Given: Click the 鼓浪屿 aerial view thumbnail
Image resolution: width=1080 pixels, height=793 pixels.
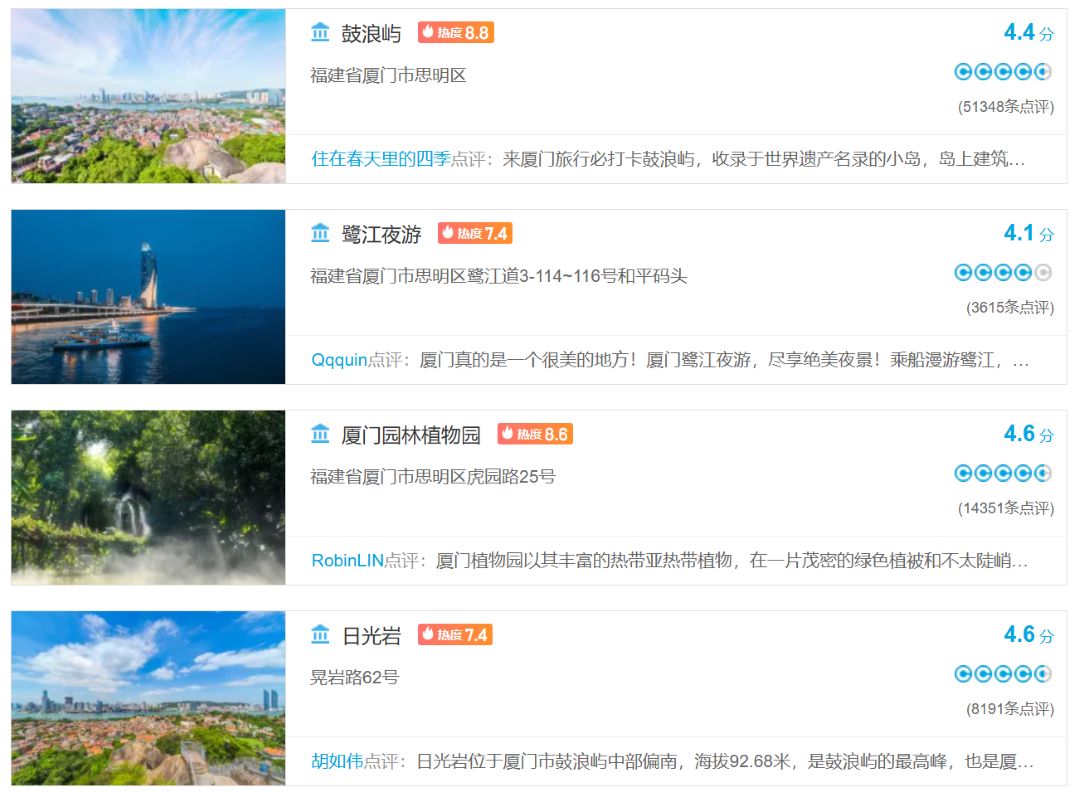Looking at the screenshot, I should click(148, 96).
